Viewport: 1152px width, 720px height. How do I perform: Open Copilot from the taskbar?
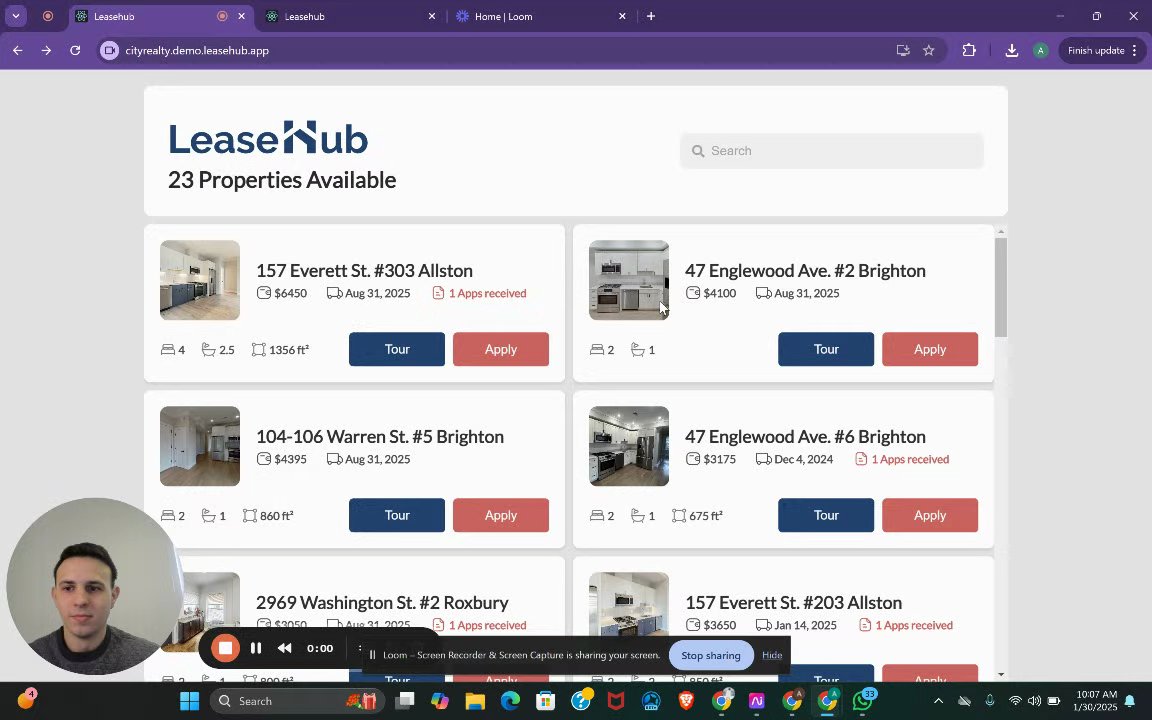(x=439, y=701)
